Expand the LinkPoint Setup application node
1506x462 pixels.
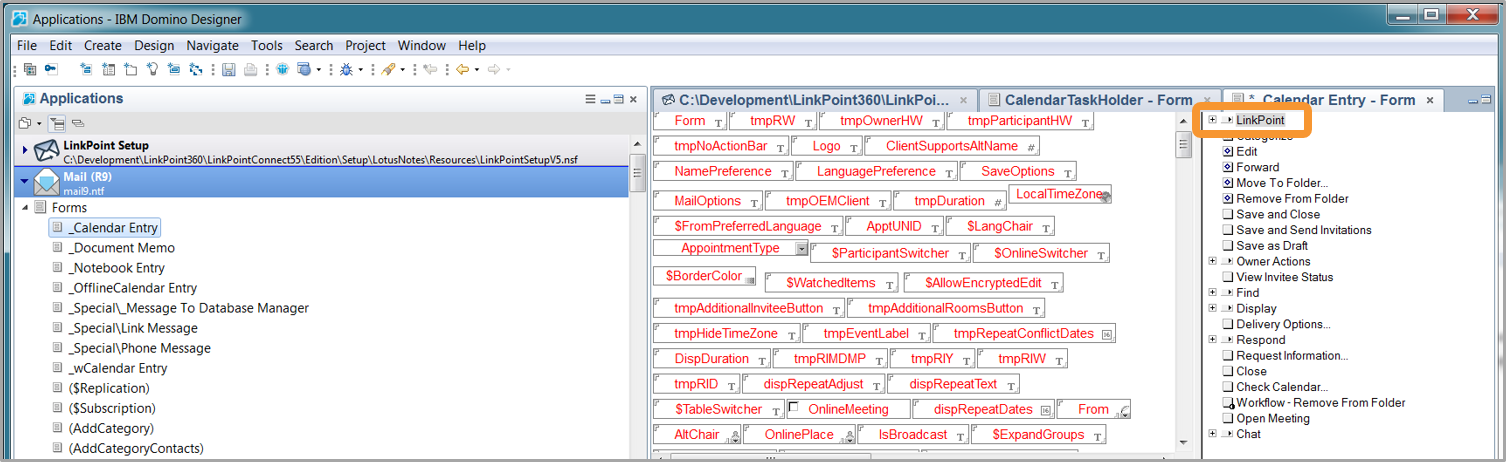pos(25,150)
